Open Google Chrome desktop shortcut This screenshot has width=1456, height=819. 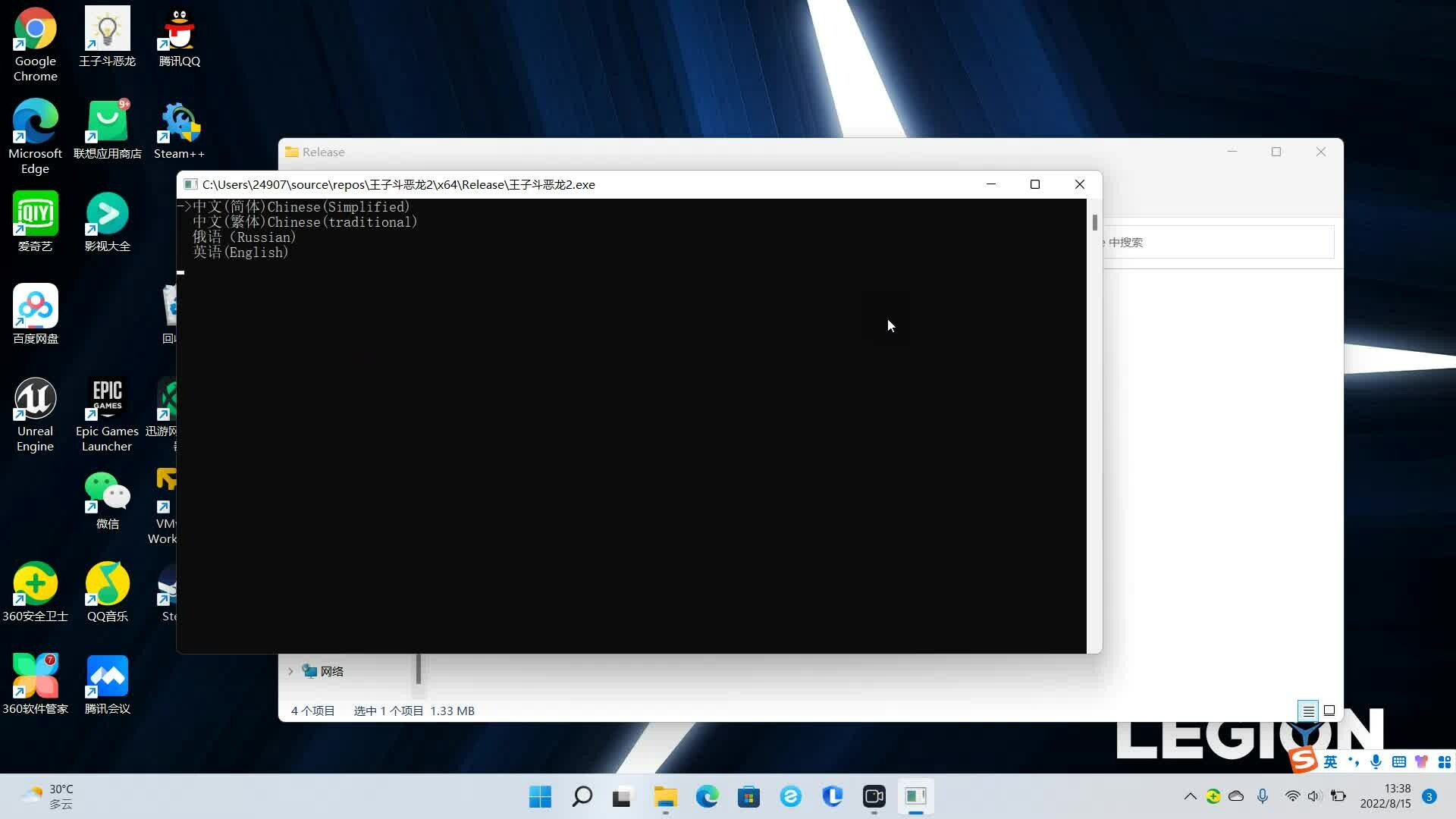tap(35, 30)
